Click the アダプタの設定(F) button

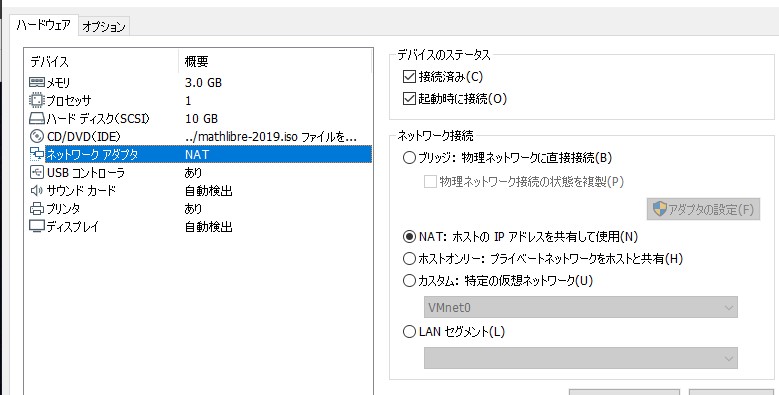click(703, 209)
